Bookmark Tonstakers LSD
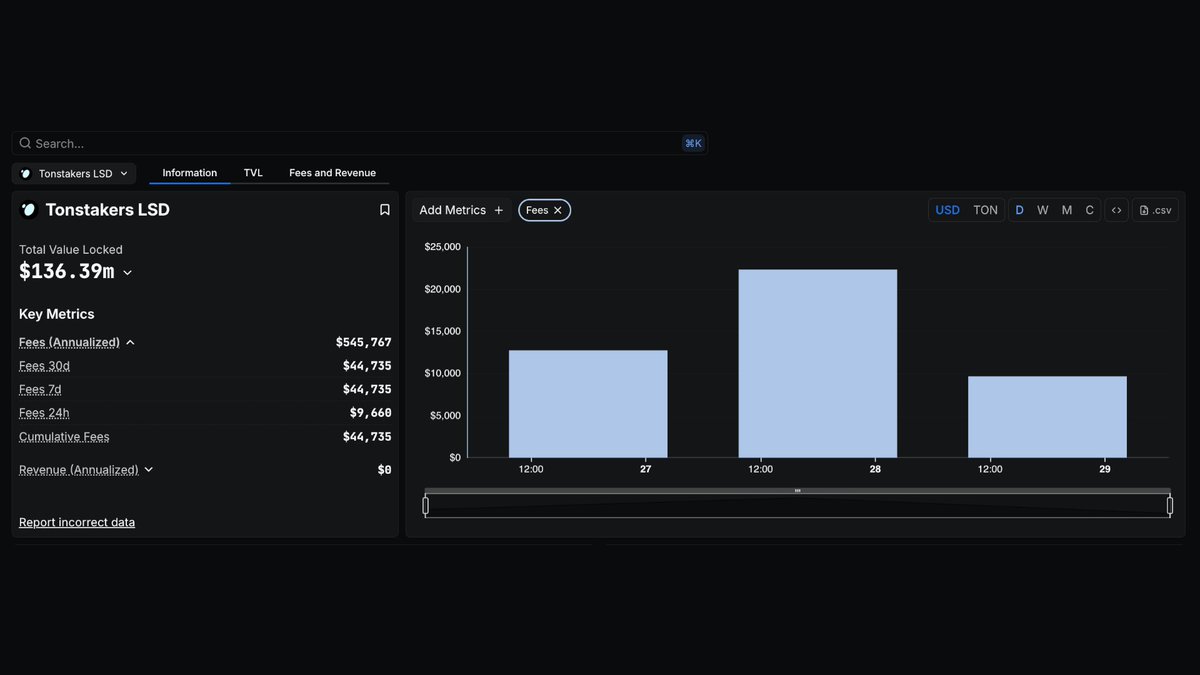Screen dimensions: 1200x675 tap(385, 210)
